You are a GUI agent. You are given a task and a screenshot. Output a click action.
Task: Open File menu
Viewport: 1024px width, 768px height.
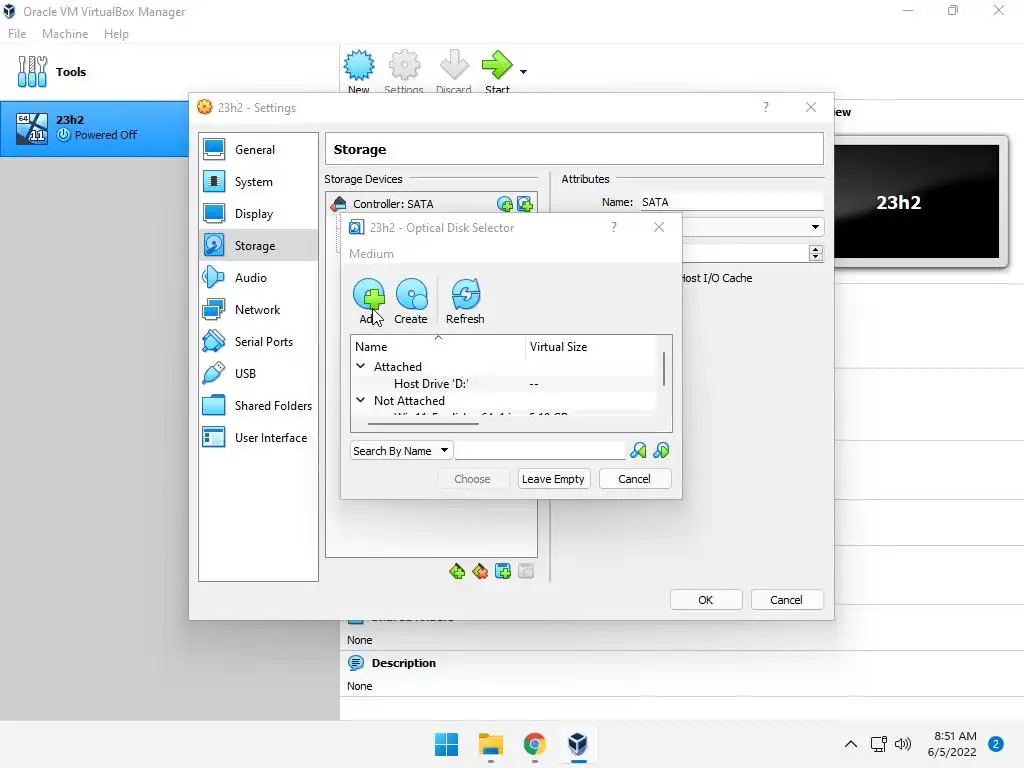click(17, 34)
